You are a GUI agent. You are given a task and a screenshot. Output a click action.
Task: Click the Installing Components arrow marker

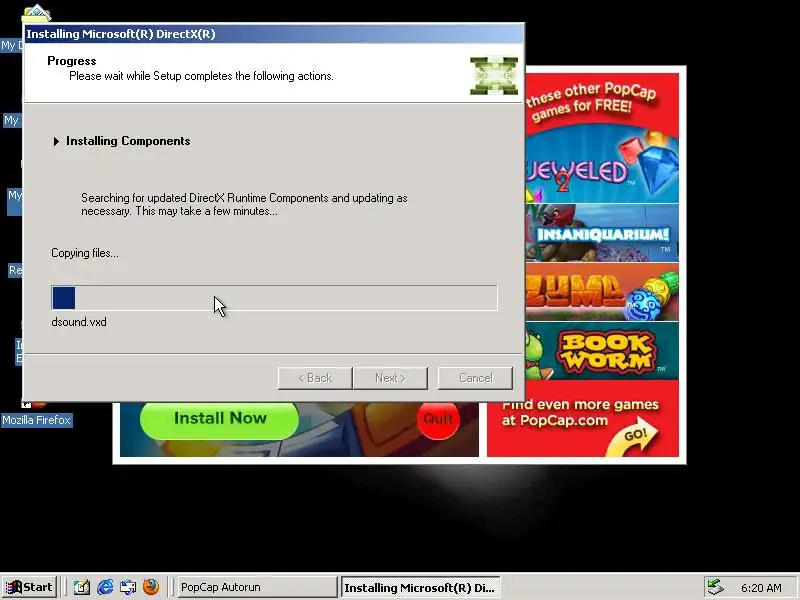point(56,141)
